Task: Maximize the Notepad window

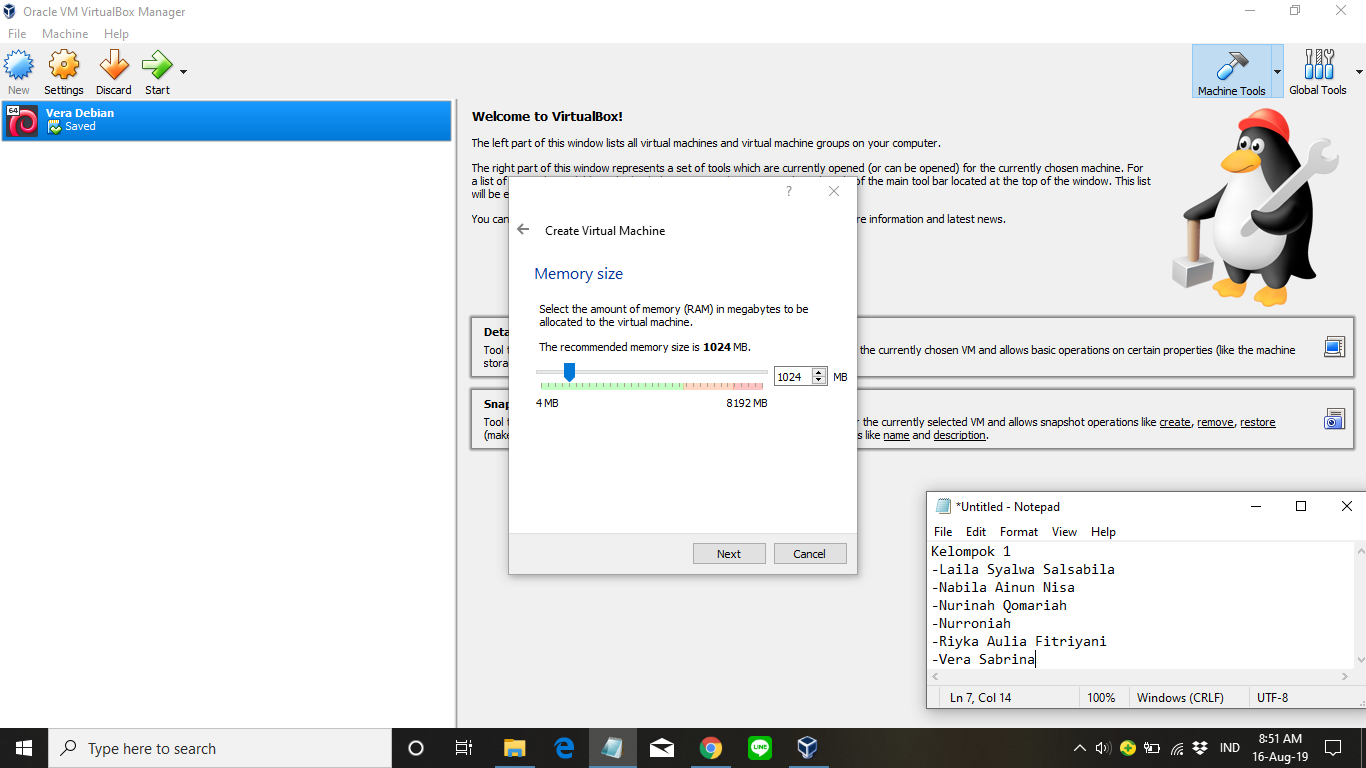Action: tap(1300, 507)
